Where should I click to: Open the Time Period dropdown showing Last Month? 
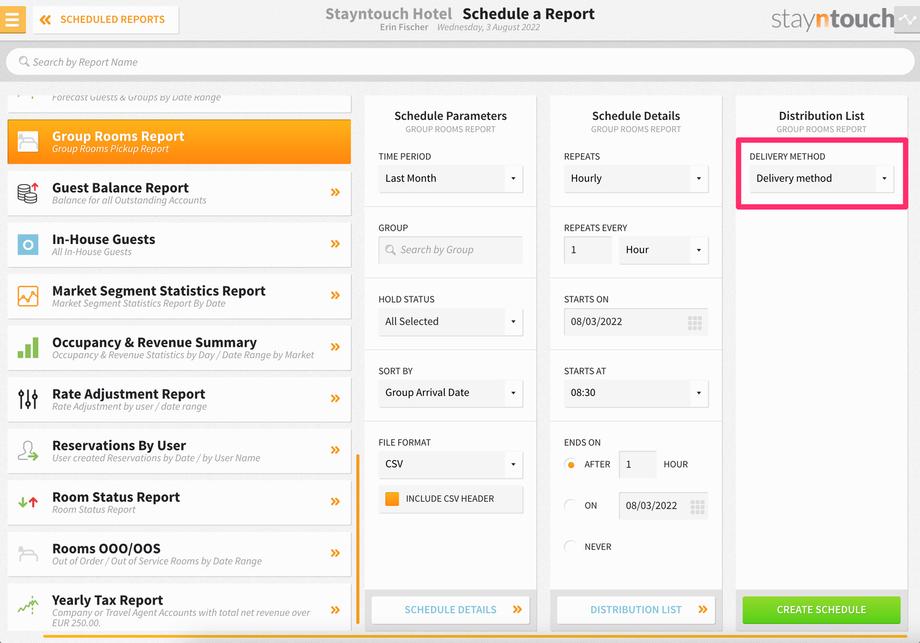pyautogui.click(x=451, y=178)
